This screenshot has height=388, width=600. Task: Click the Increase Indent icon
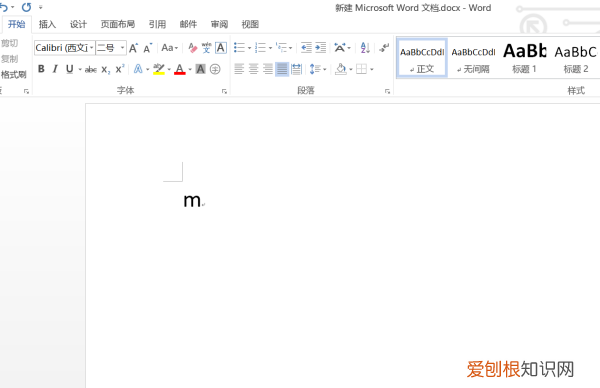tap(320, 47)
